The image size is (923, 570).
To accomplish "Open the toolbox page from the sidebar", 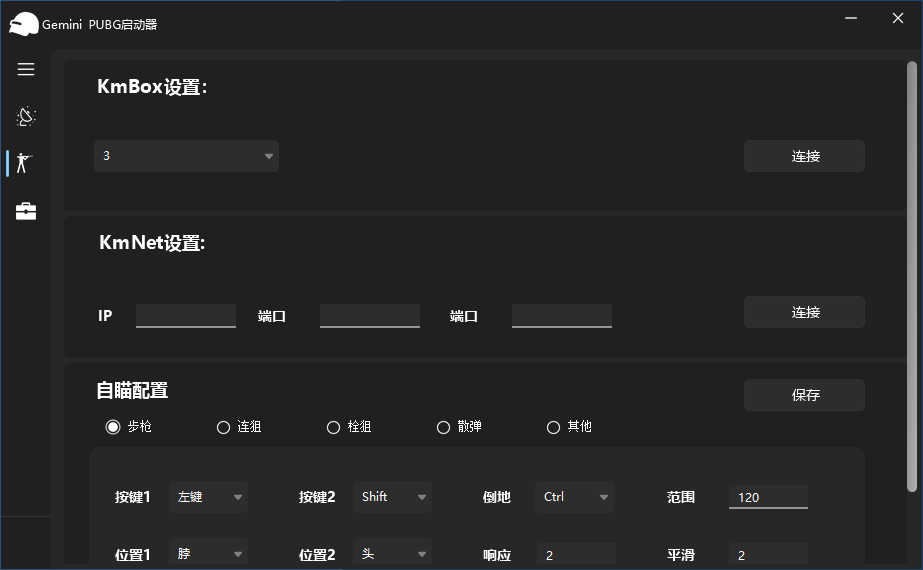I will (26, 211).
